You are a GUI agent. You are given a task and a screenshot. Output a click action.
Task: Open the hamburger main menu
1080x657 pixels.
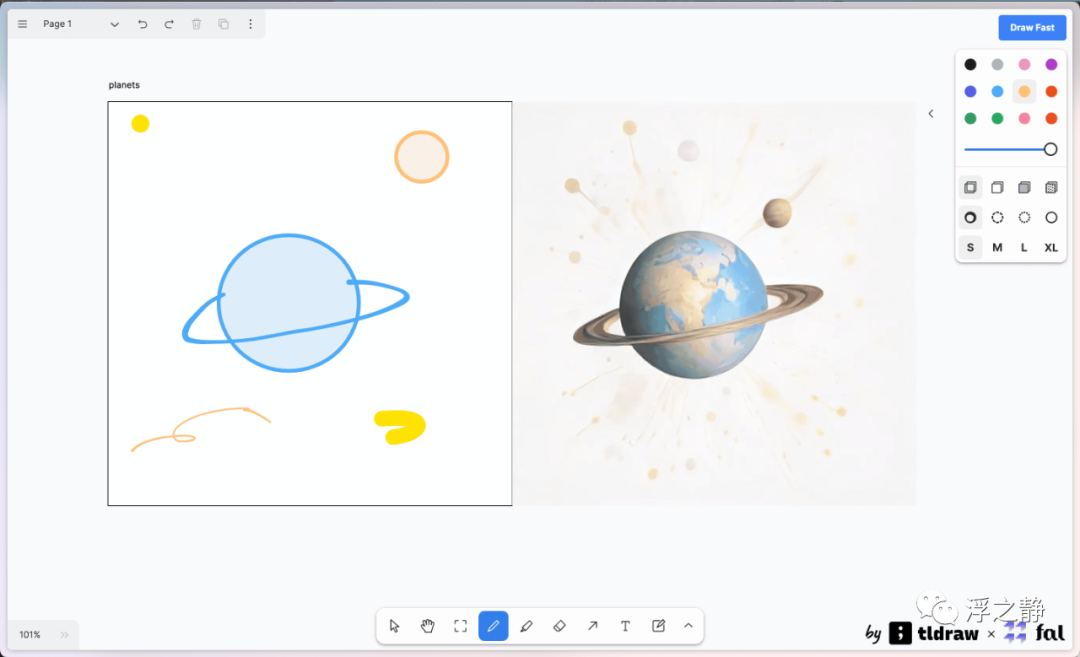tap(23, 24)
